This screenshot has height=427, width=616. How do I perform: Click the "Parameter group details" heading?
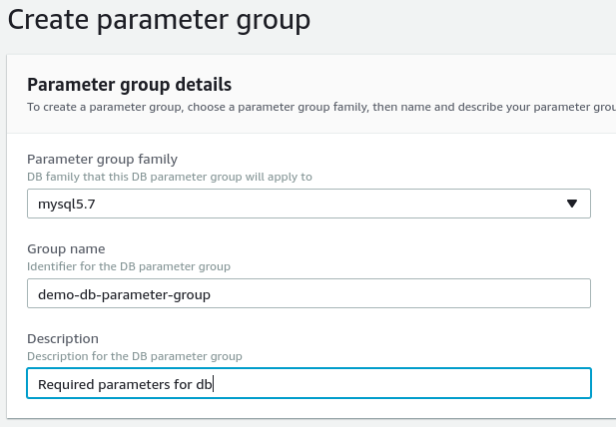point(129,84)
